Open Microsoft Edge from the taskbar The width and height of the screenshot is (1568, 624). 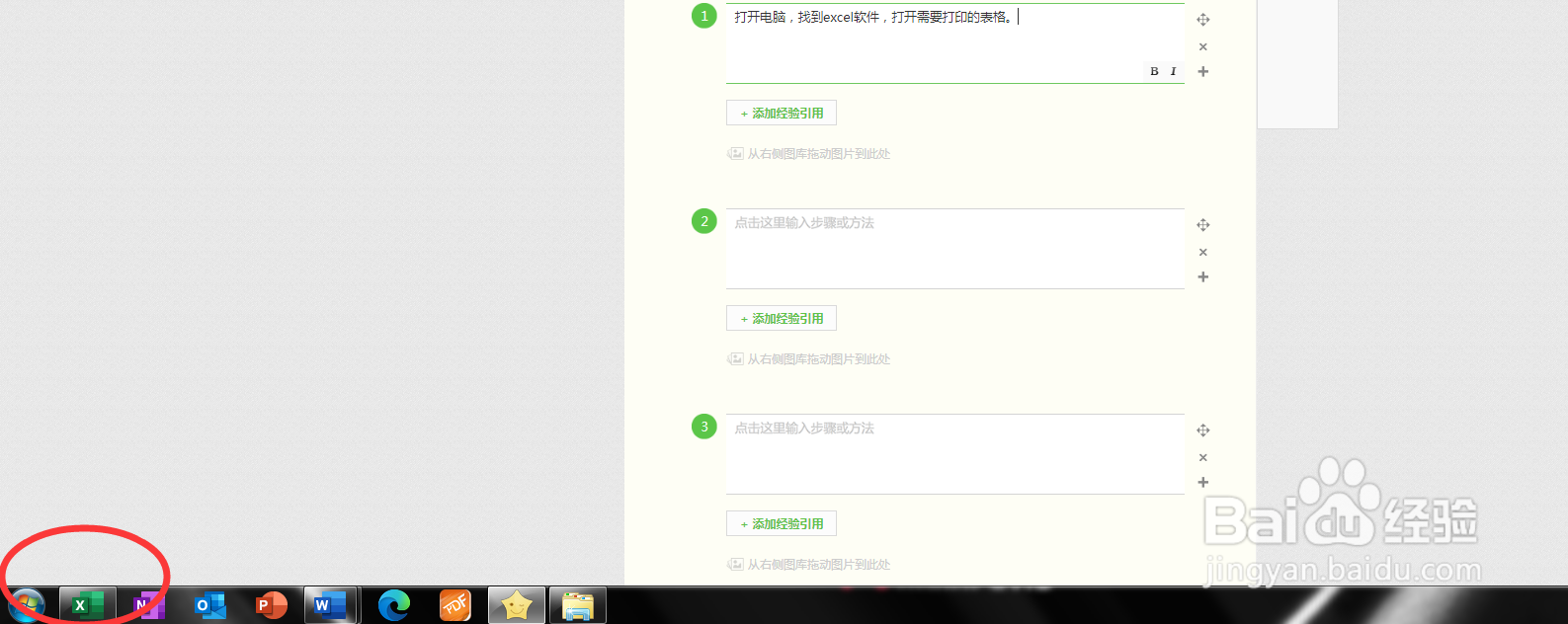tap(394, 605)
